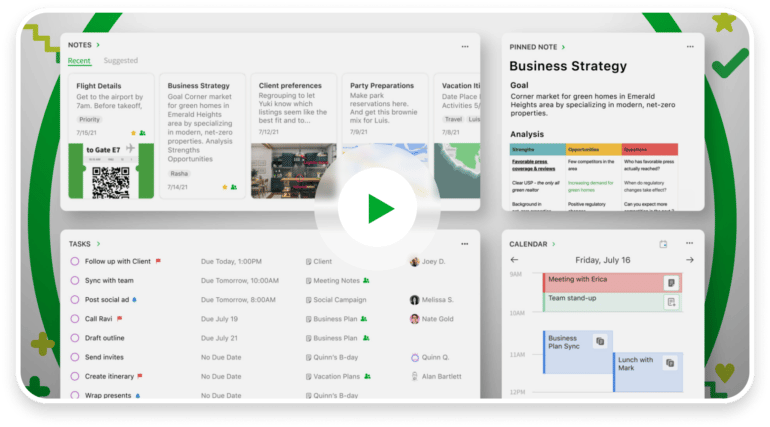770x427 pixels.
Task: Open the Meeting Notes link for Sync with team
Action: [x=336, y=281]
